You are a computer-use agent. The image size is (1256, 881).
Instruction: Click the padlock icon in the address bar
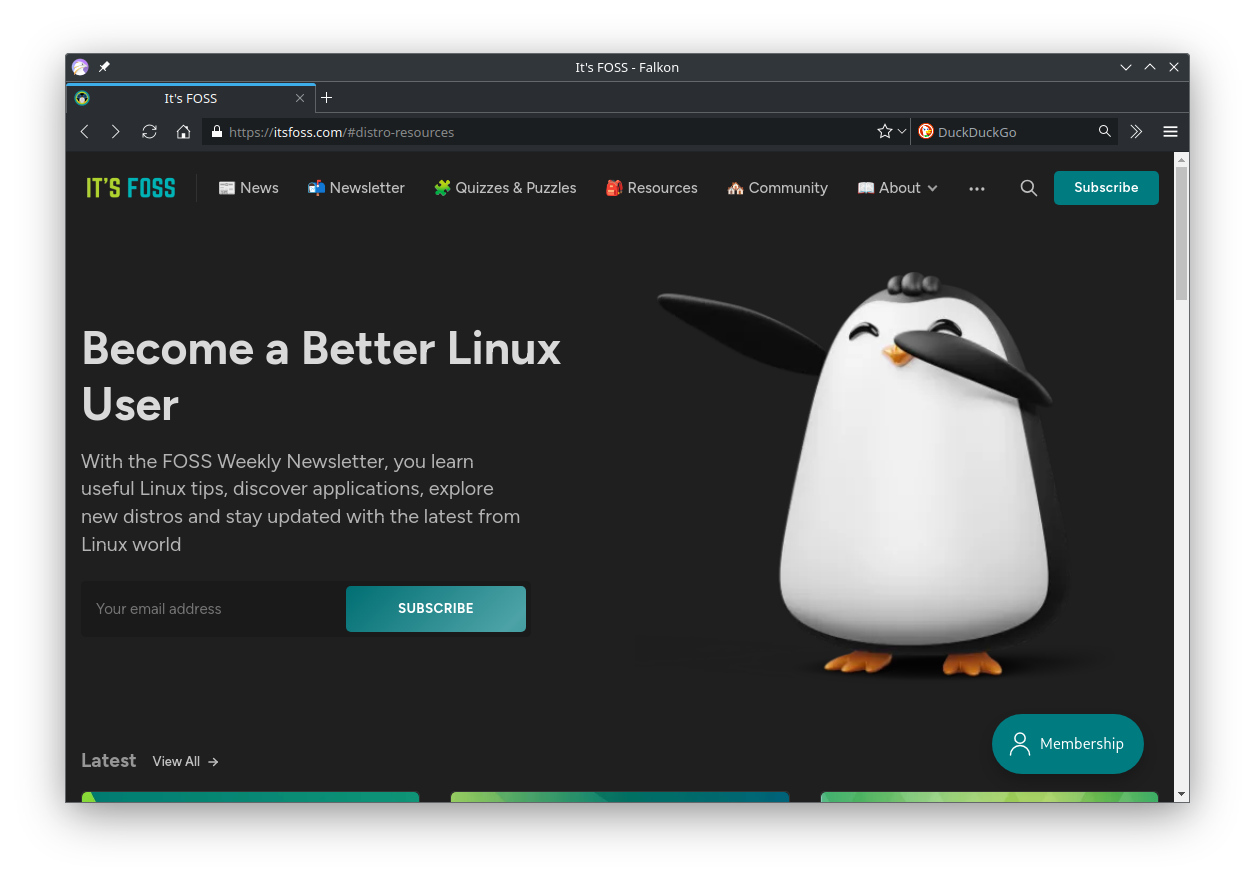pos(216,131)
